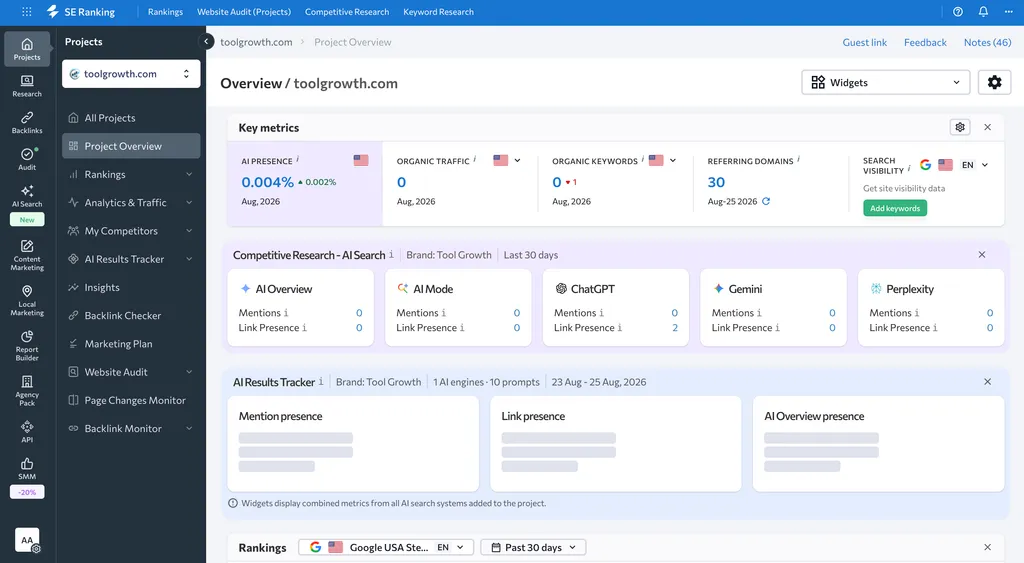1024x563 pixels.
Task: Click the AA user avatar
Action: [x=27, y=540]
